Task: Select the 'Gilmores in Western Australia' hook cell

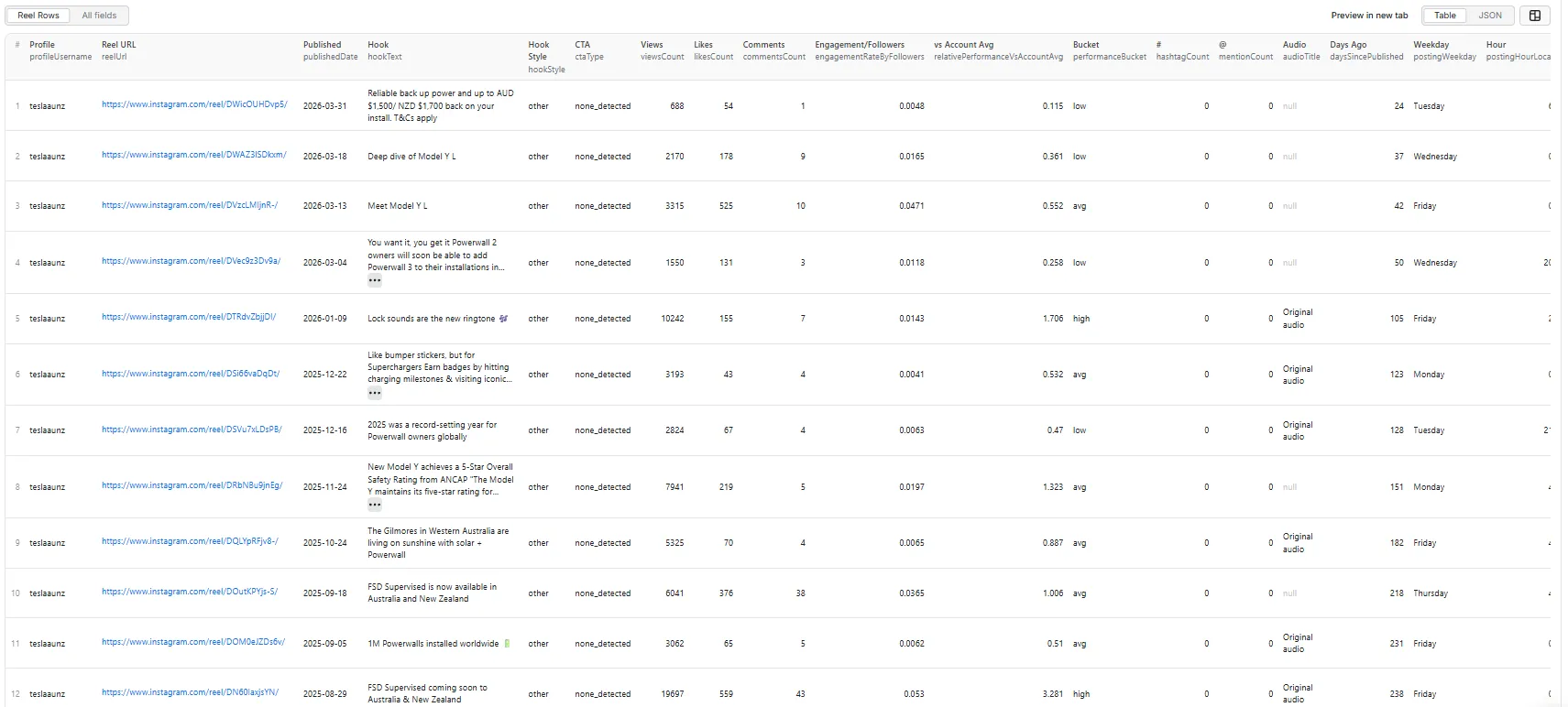Action: tap(438, 543)
